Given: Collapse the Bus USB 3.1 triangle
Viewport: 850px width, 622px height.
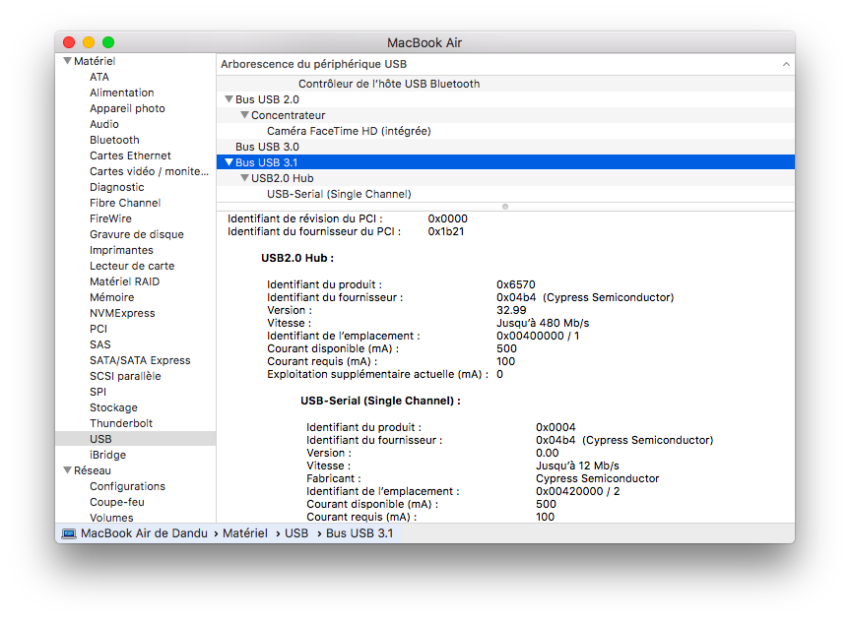Looking at the screenshot, I should coord(229,162).
